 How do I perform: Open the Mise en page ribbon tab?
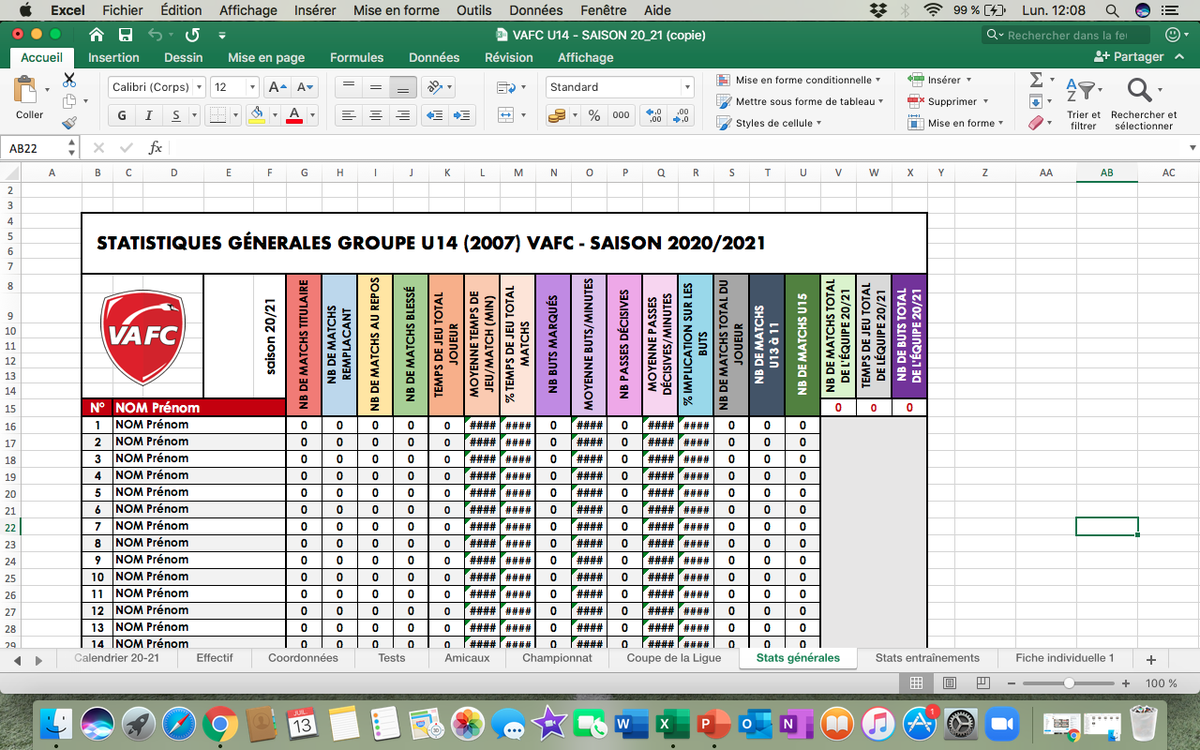click(x=266, y=58)
